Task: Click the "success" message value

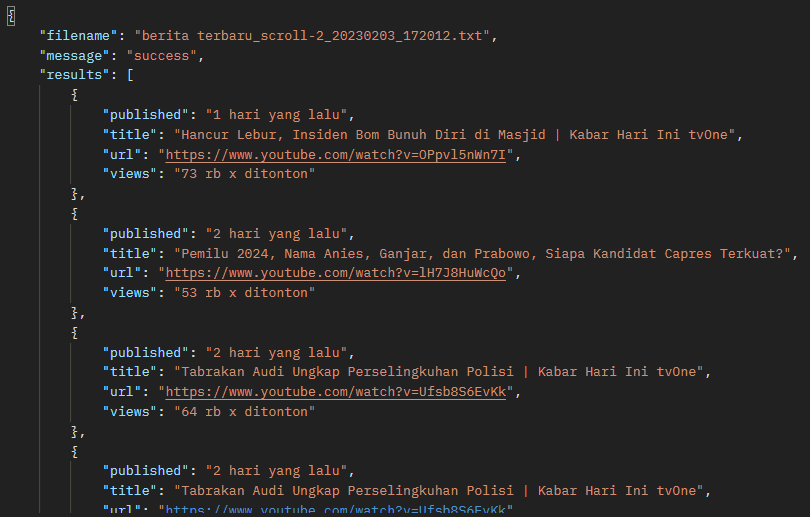Action: [162, 56]
